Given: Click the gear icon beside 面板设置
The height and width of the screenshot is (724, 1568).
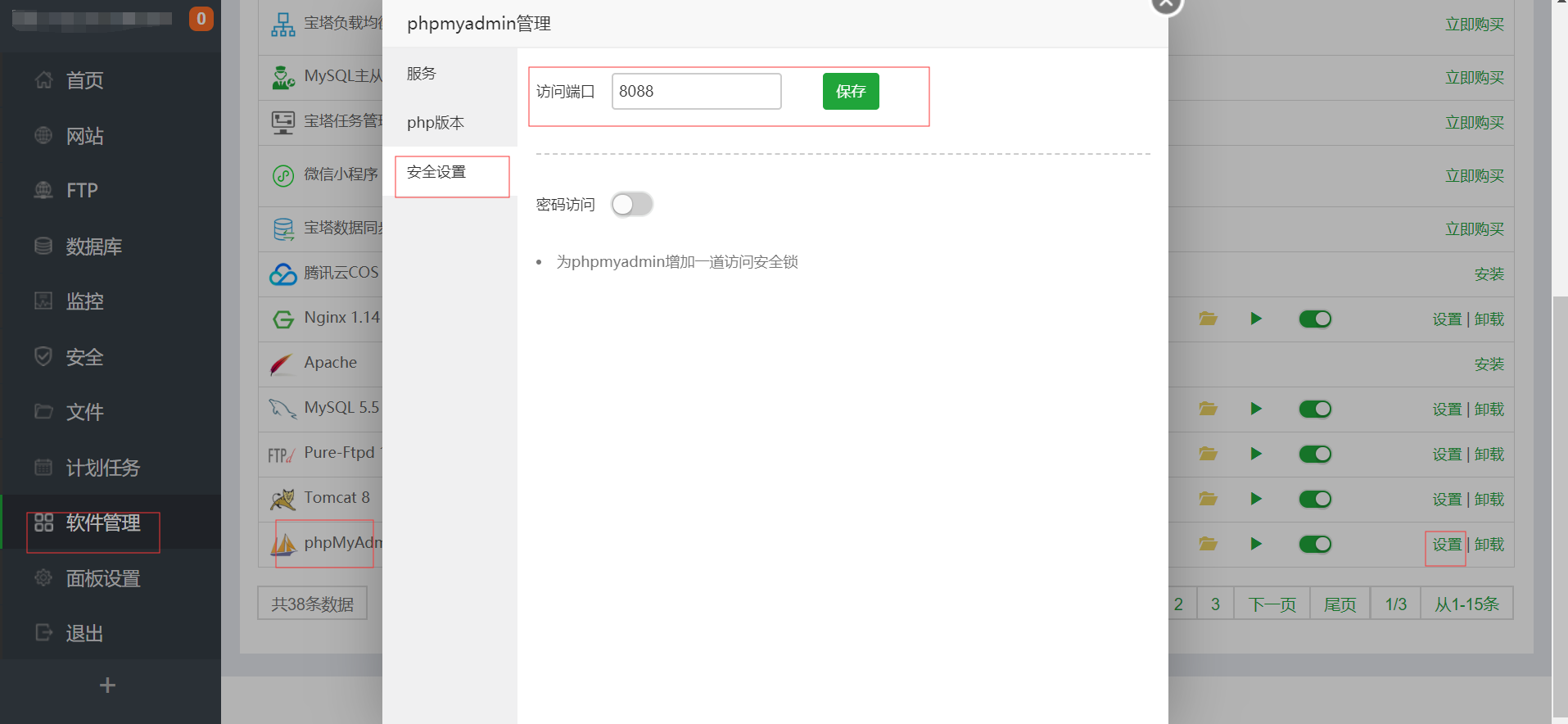Looking at the screenshot, I should 43,577.
